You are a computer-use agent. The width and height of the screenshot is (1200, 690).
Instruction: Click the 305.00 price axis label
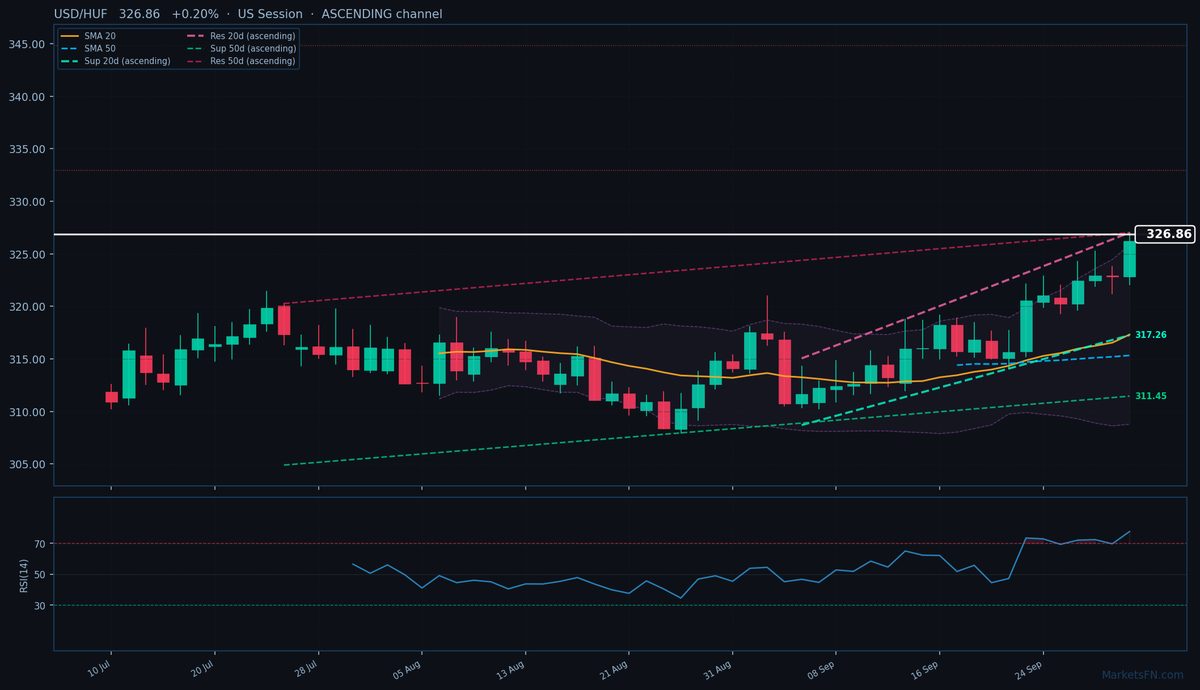(28, 464)
